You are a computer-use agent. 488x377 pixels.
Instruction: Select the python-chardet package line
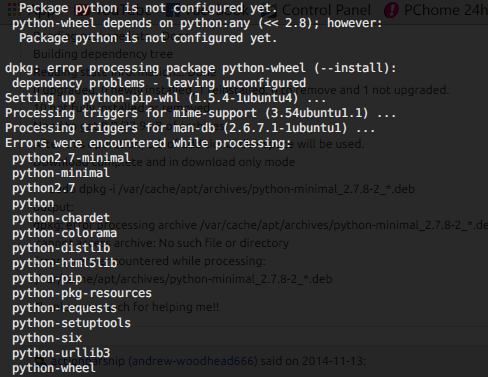[61, 218]
